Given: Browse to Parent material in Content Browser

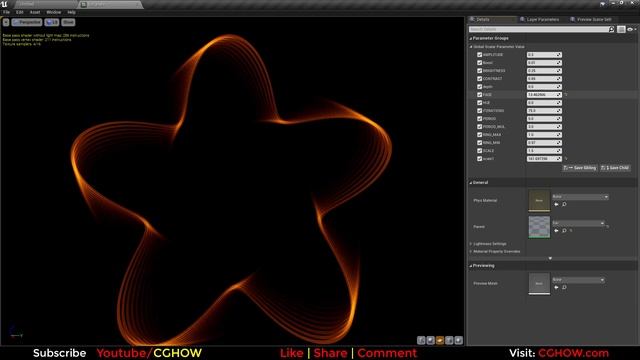Looking at the screenshot, I should tap(564, 231).
